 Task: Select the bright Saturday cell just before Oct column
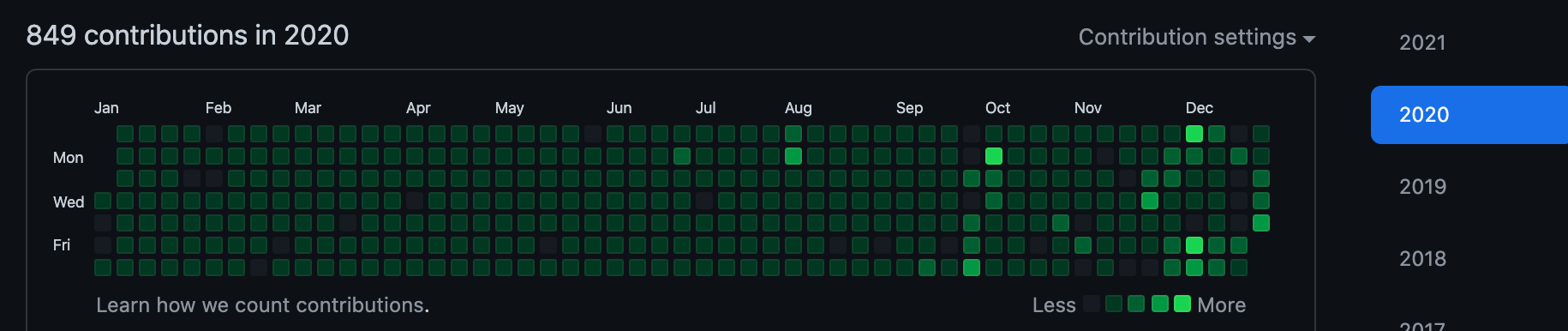[972, 268]
